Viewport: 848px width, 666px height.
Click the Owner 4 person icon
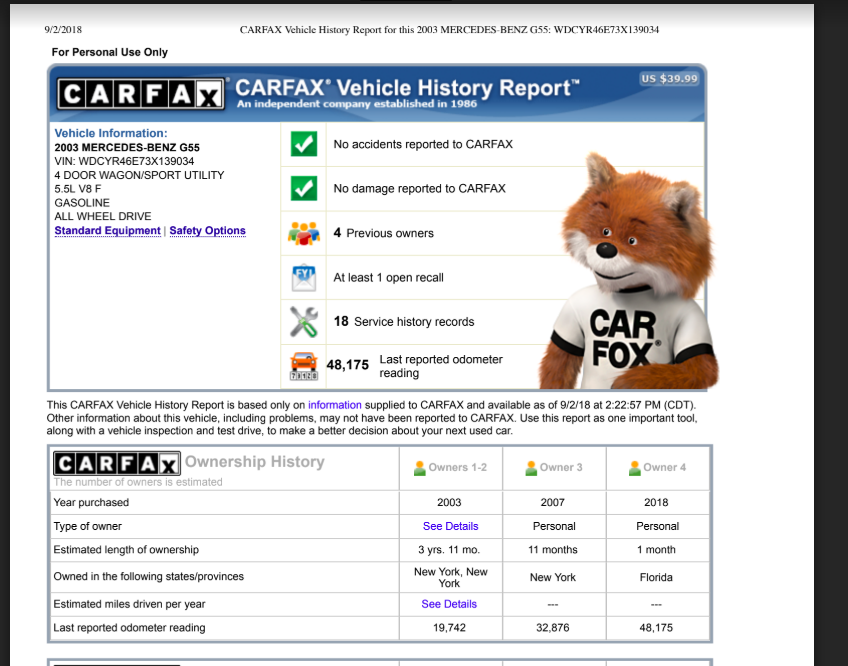(x=635, y=468)
